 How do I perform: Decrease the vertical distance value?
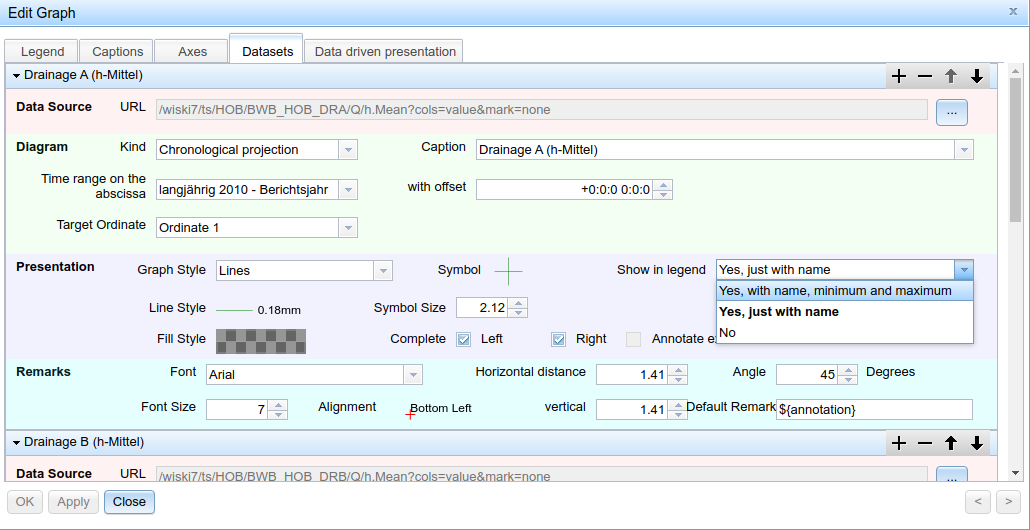679,414
